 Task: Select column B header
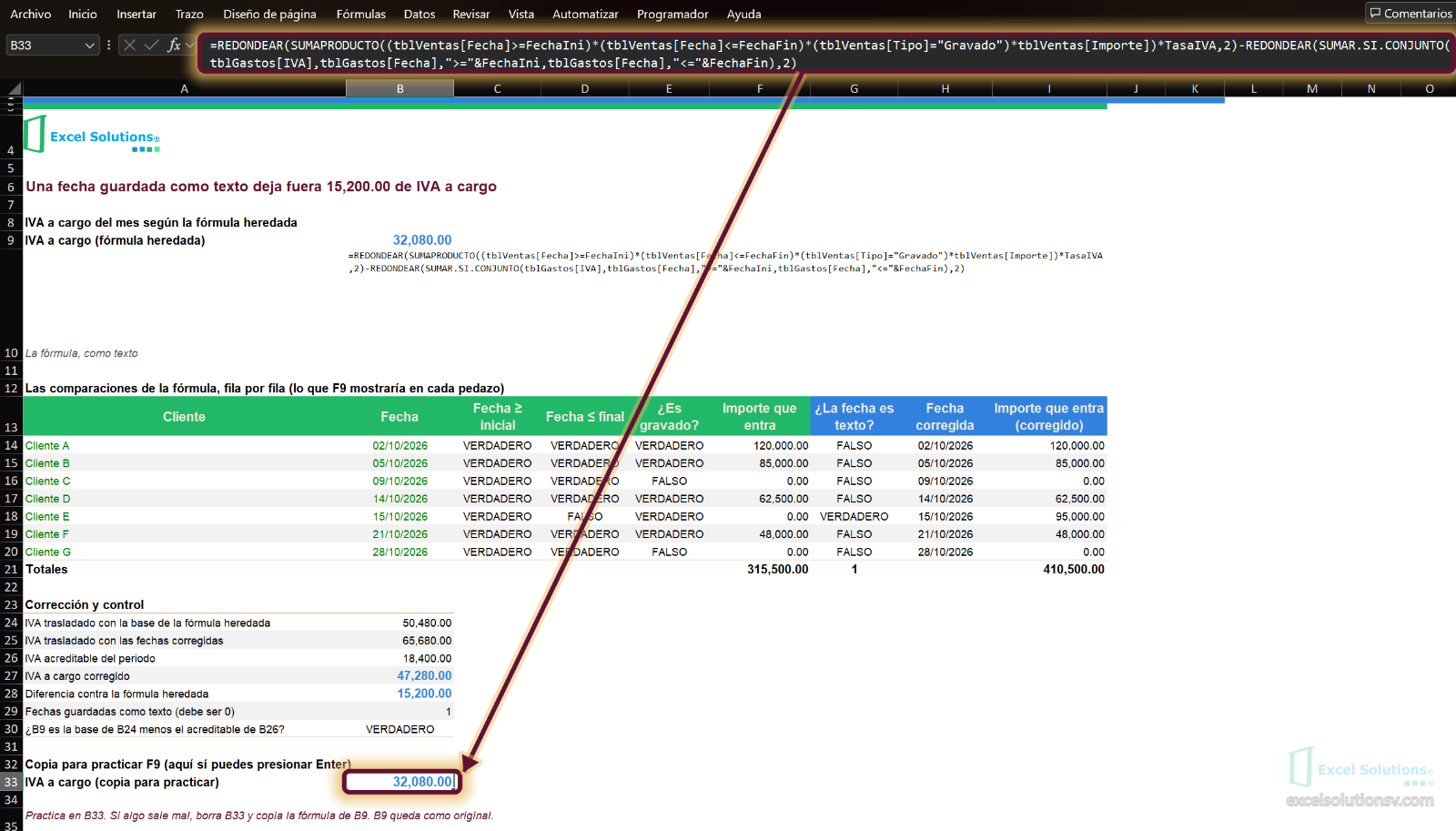[x=399, y=88]
